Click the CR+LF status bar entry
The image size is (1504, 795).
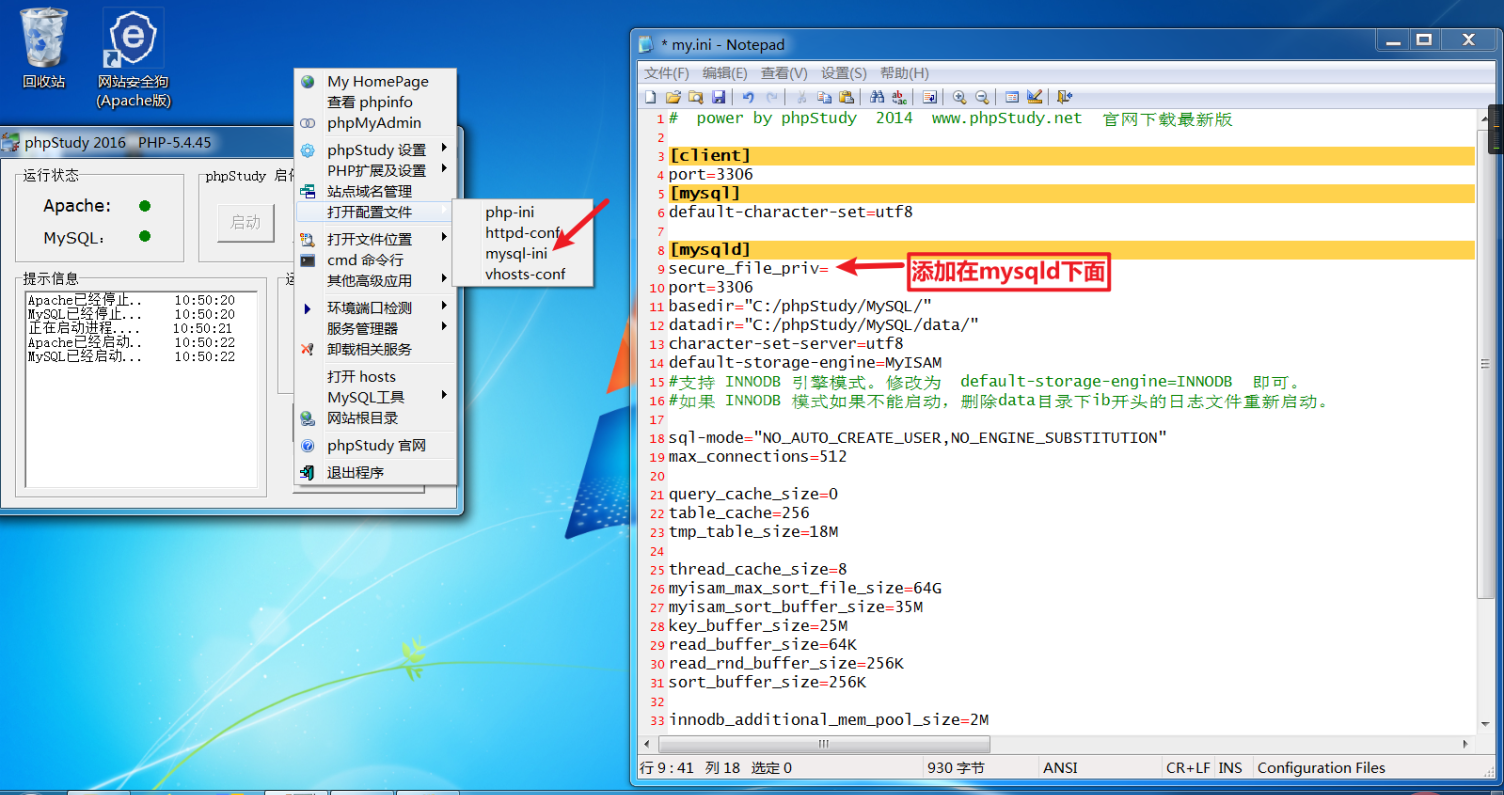(1188, 768)
